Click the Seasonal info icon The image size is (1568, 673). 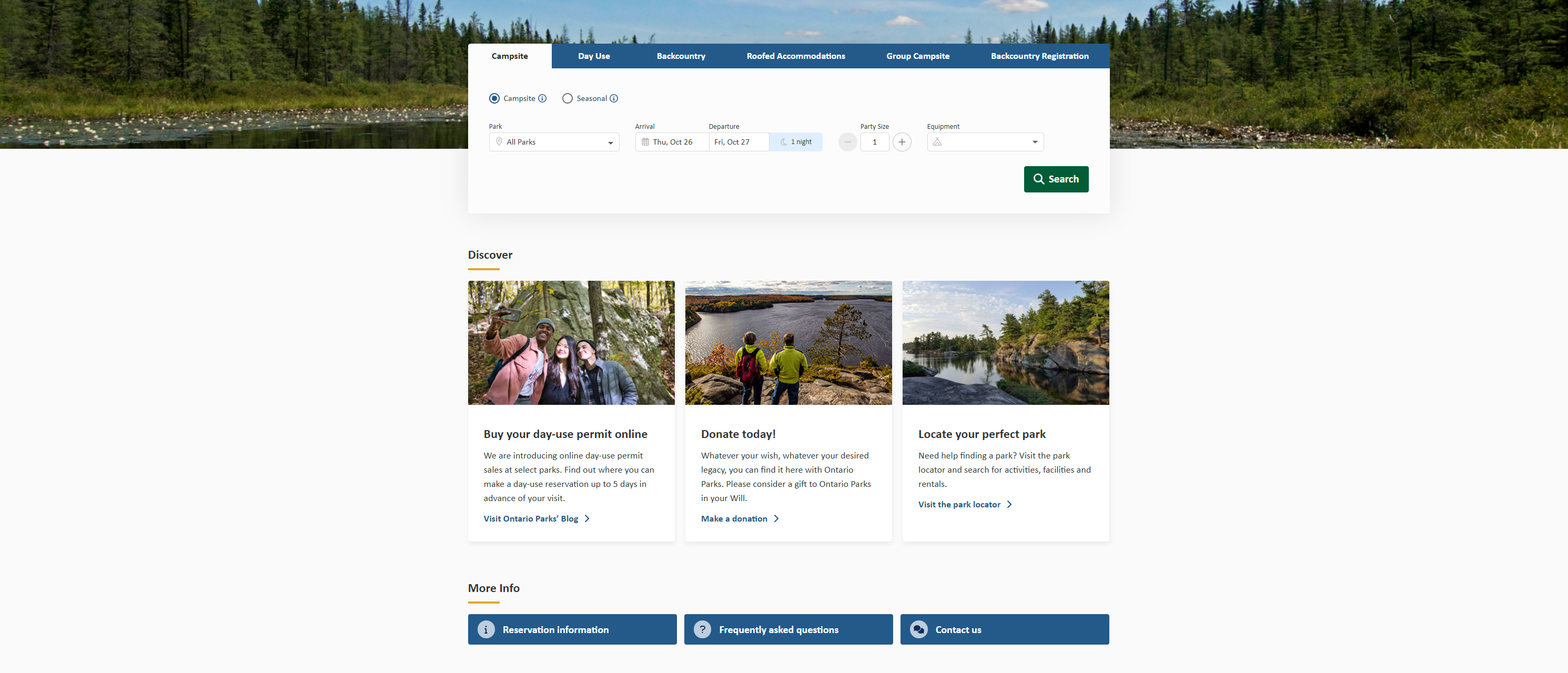tap(613, 98)
